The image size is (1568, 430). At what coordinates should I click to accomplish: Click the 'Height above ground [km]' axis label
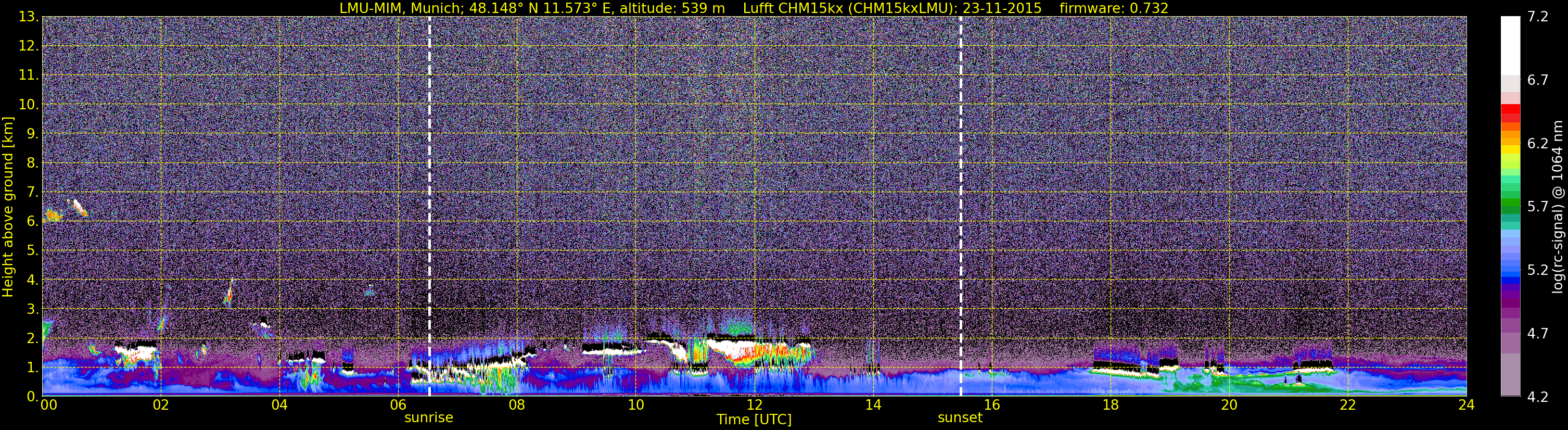pyautogui.click(x=8, y=207)
